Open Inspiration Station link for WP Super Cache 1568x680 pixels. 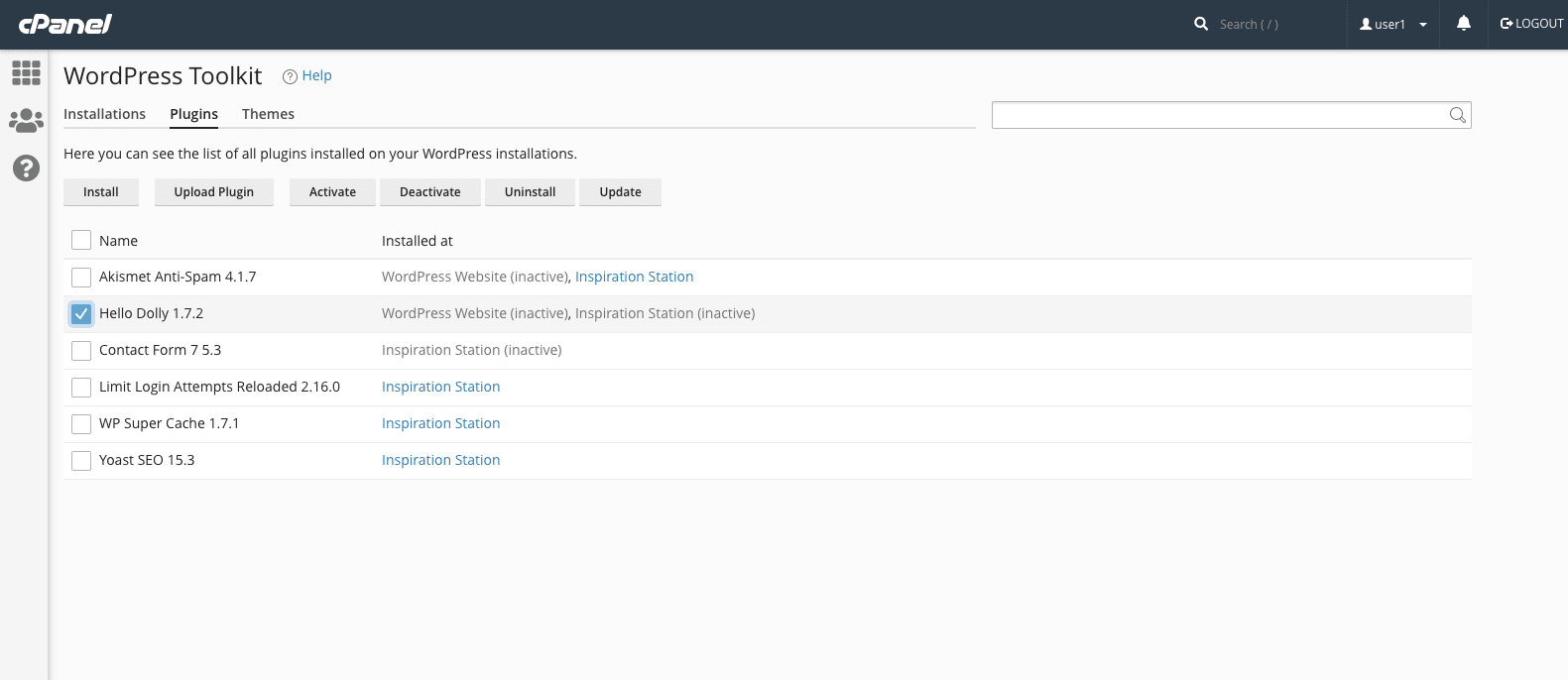pos(440,423)
